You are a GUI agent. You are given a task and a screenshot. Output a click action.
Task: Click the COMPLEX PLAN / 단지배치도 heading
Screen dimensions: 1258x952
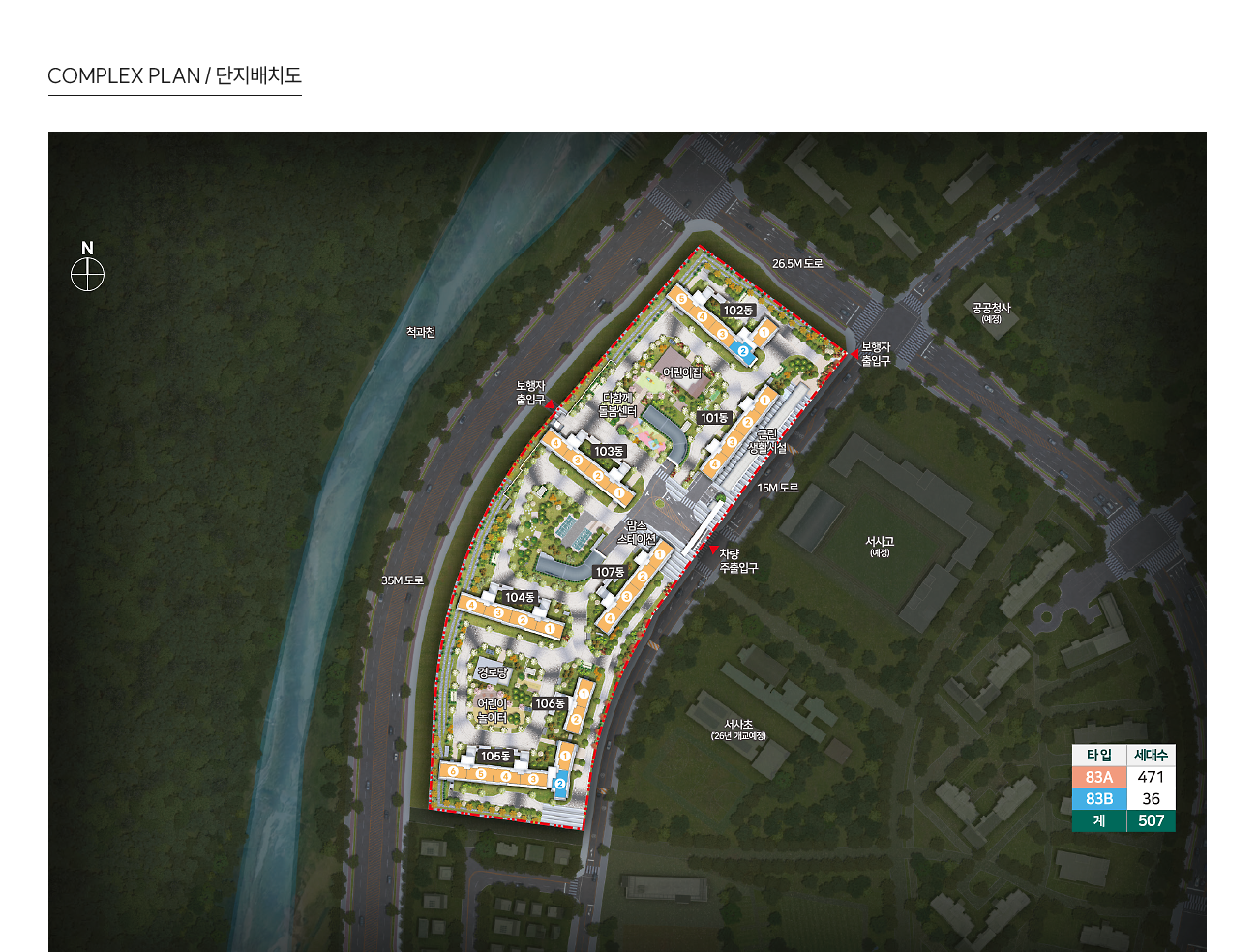click(174, 75)
